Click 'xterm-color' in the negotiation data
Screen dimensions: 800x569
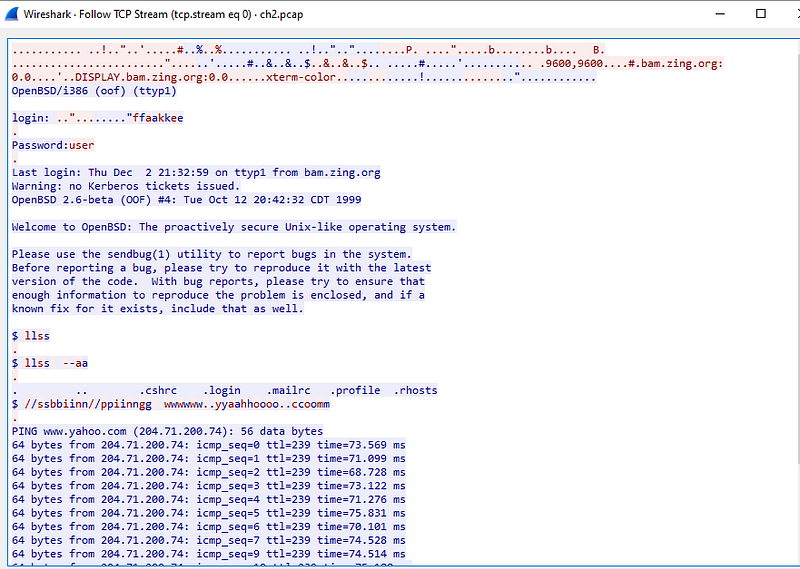click(301, 77)
